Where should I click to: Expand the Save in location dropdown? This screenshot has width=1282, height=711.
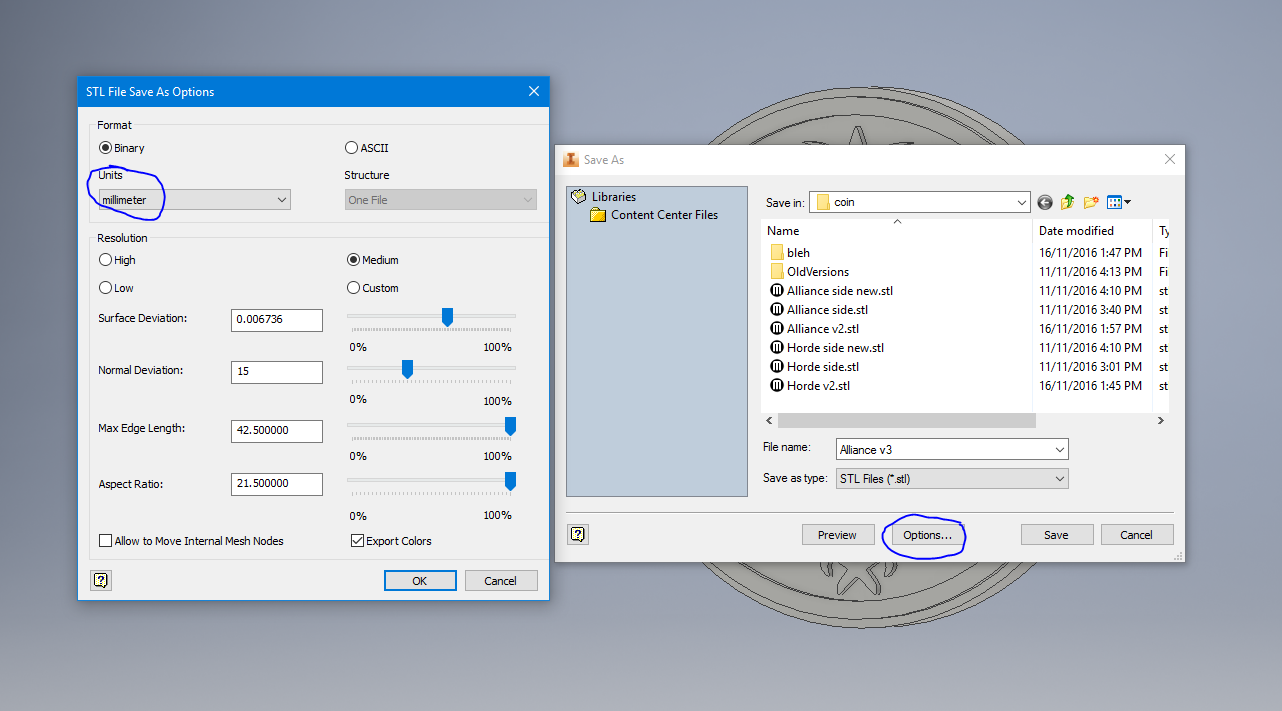[1023, 202]
